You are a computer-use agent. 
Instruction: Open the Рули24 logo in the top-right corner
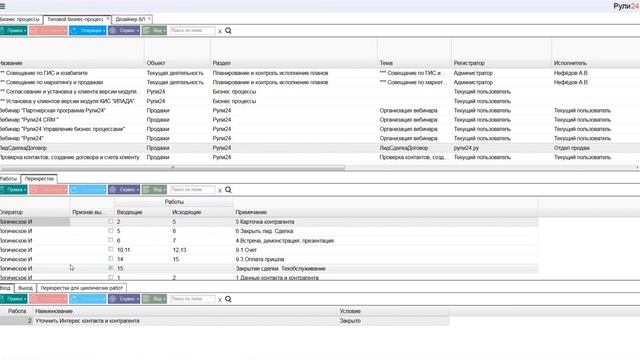click(626, 6)
